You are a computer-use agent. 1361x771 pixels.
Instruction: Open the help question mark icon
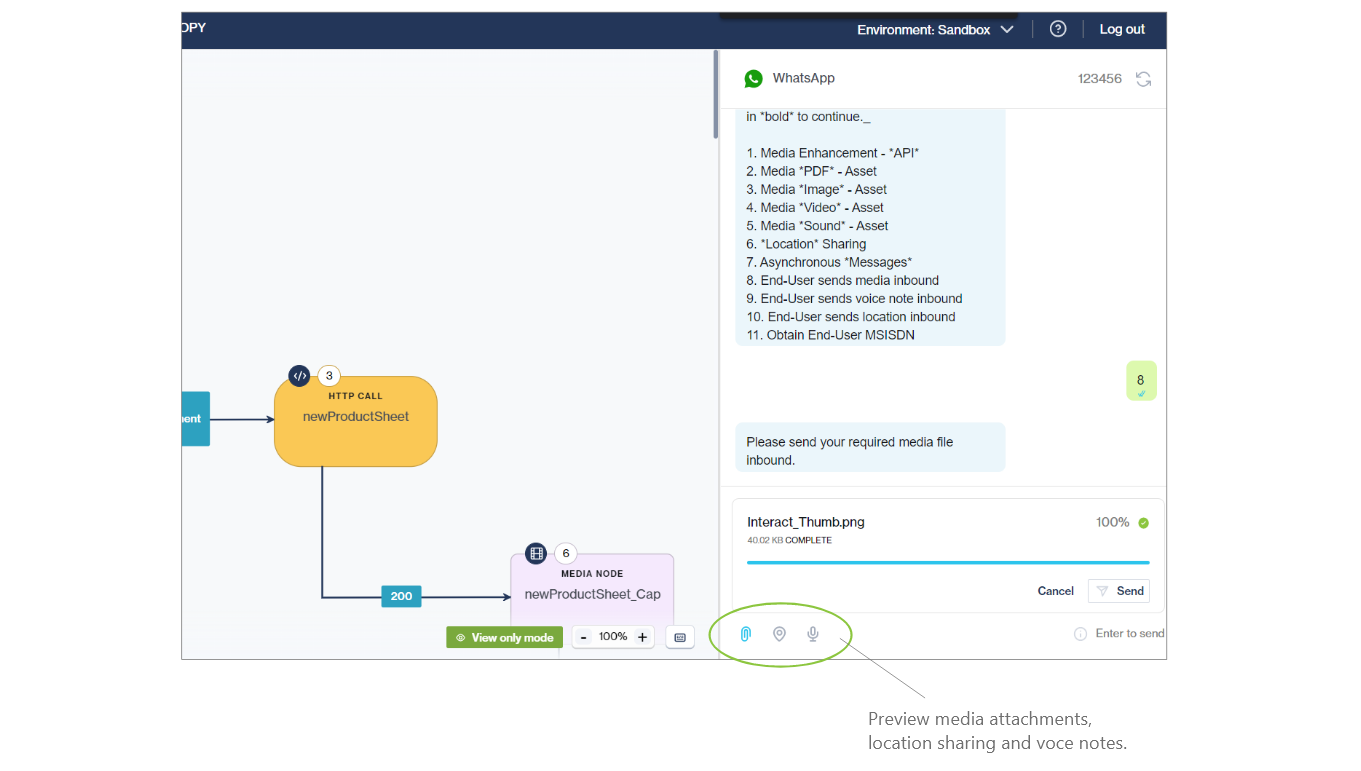(x=1057, y=29)
